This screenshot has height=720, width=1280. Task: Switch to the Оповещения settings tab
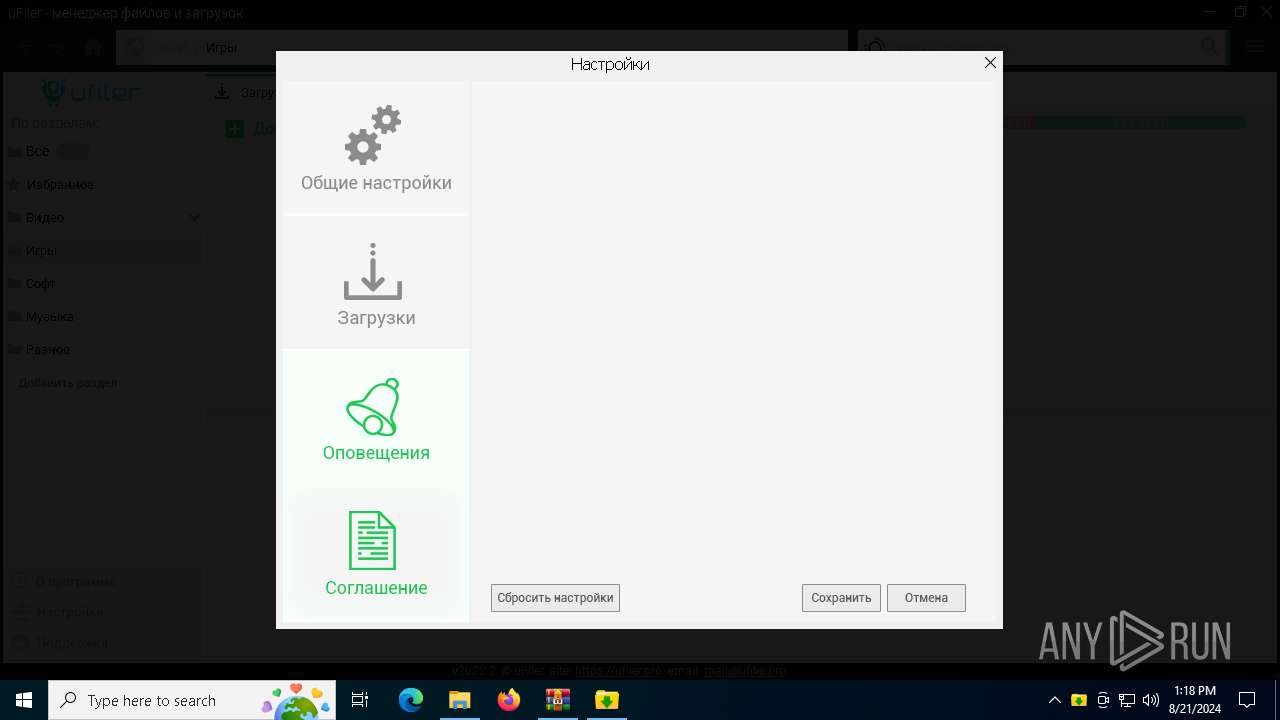[x=376, y=418]
